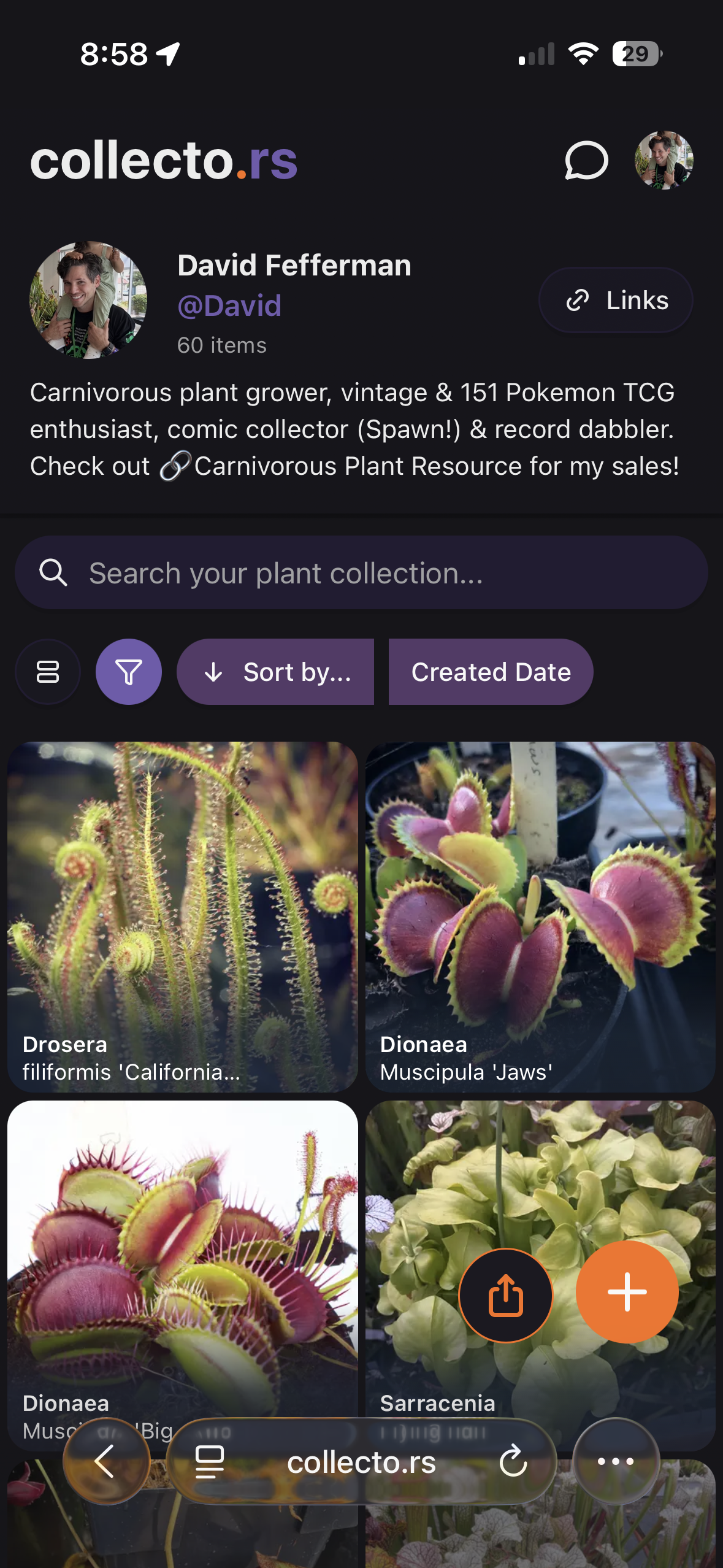Open the Dionaea Muscipula 'Jaws' card
This screenshot has height=1568, width=723.
(x=540, y=917)
